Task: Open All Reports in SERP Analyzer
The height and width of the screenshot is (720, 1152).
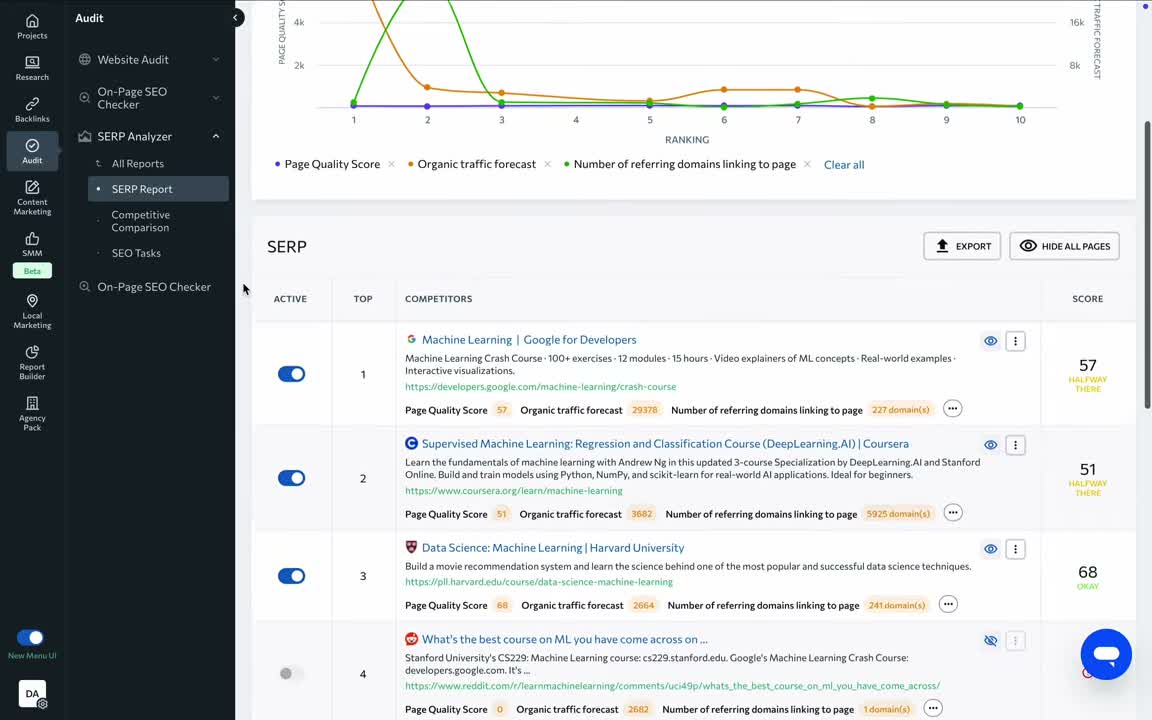Action: [137, 163]
